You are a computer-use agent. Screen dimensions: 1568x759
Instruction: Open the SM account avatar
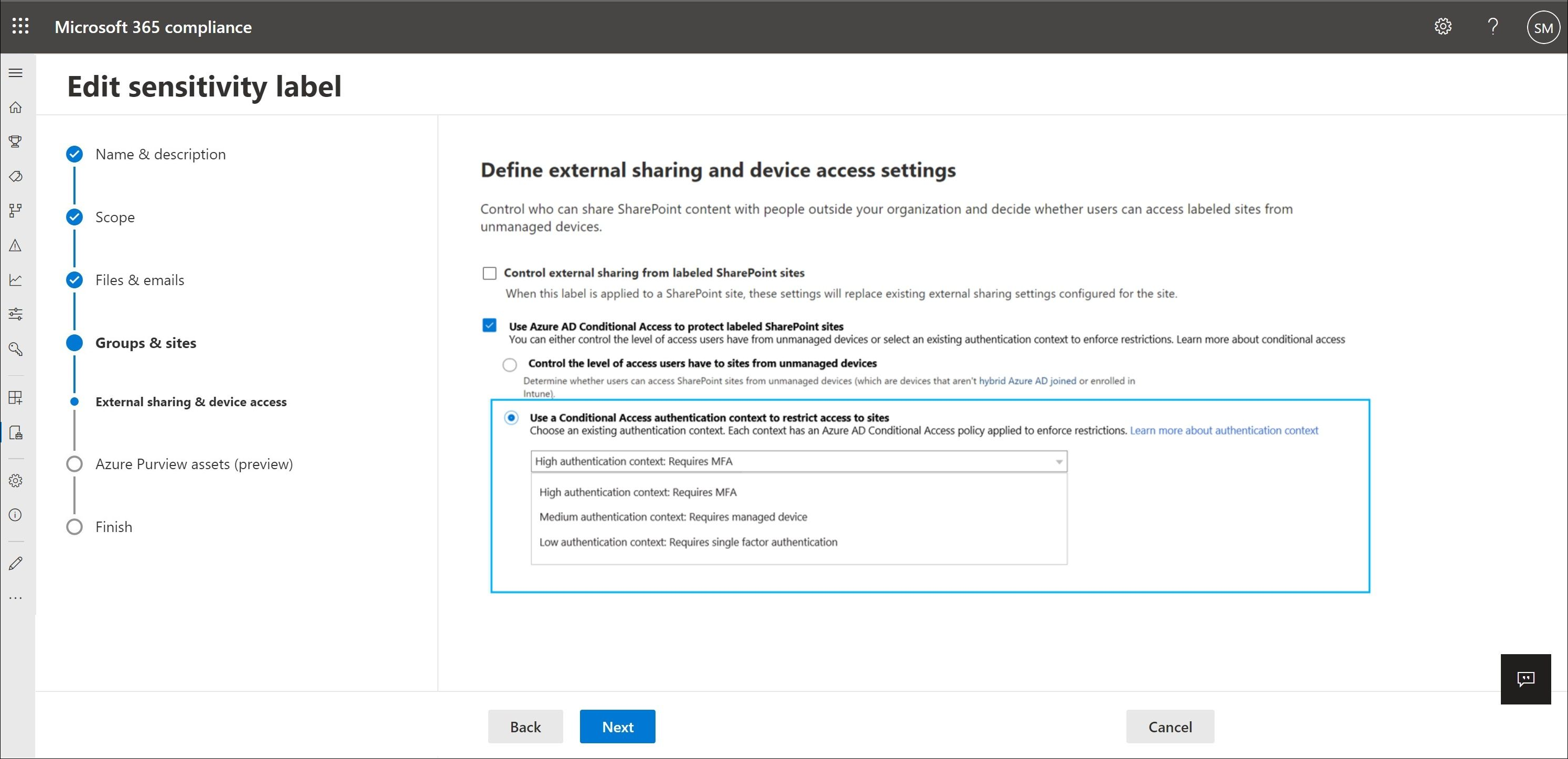coord(1543,27)
